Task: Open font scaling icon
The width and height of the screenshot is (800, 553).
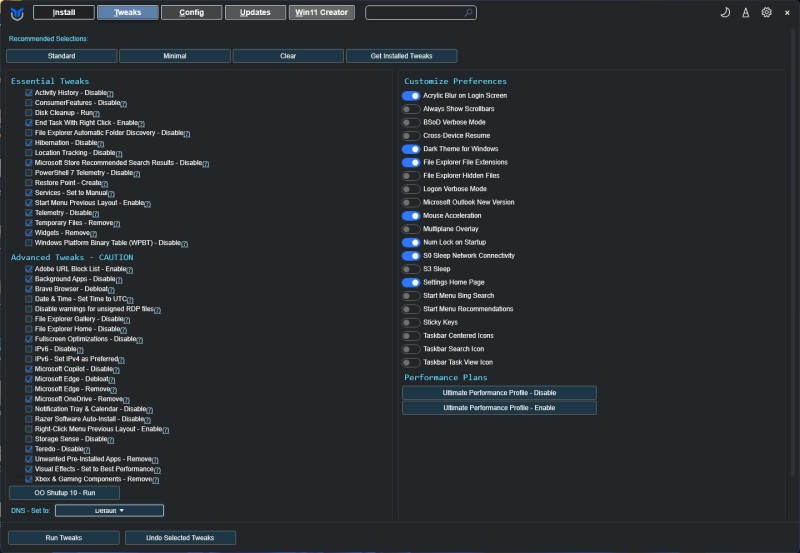Action: pyautogui.click(x=746, y=13)
